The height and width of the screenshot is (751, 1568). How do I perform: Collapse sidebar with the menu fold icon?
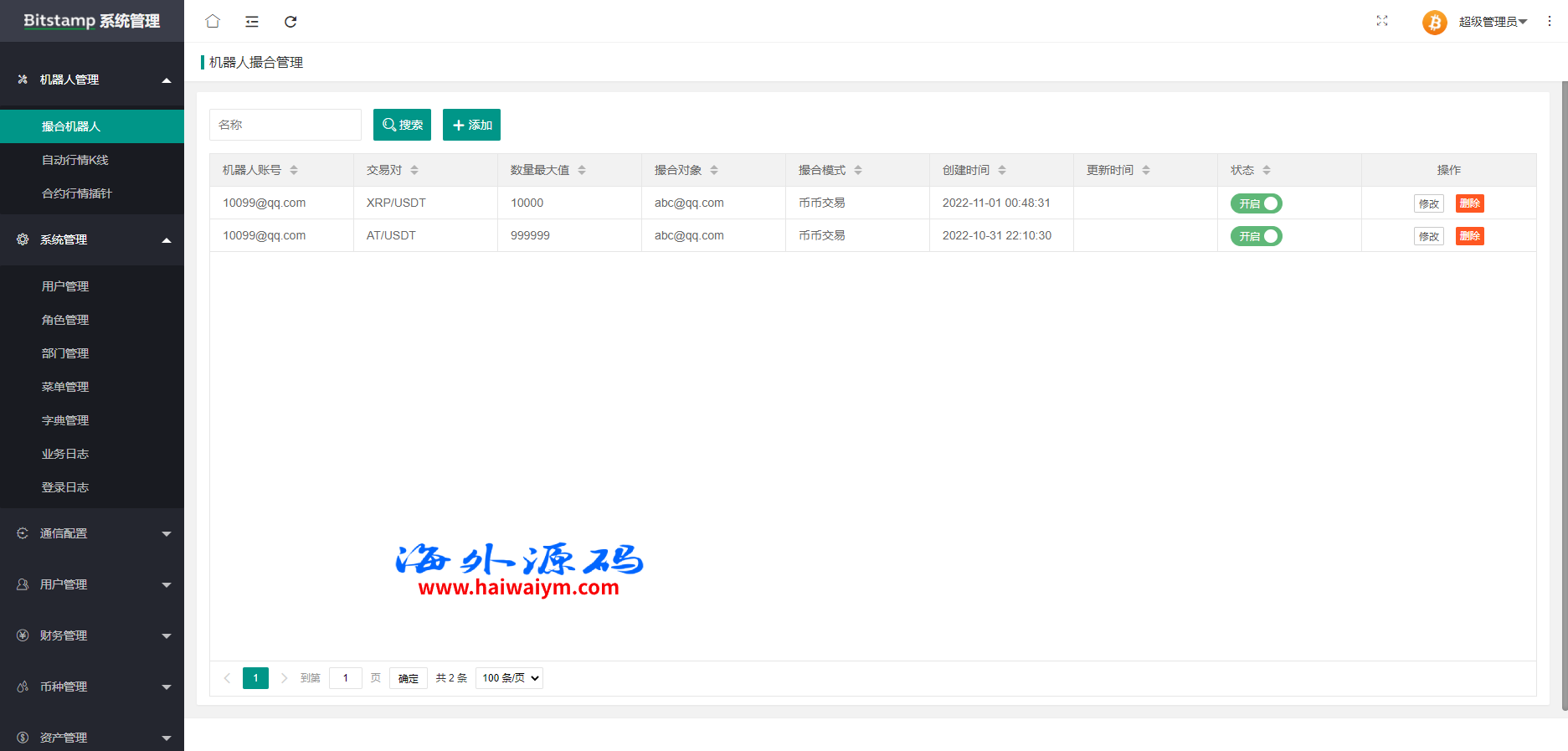click(x=252, y=22)
